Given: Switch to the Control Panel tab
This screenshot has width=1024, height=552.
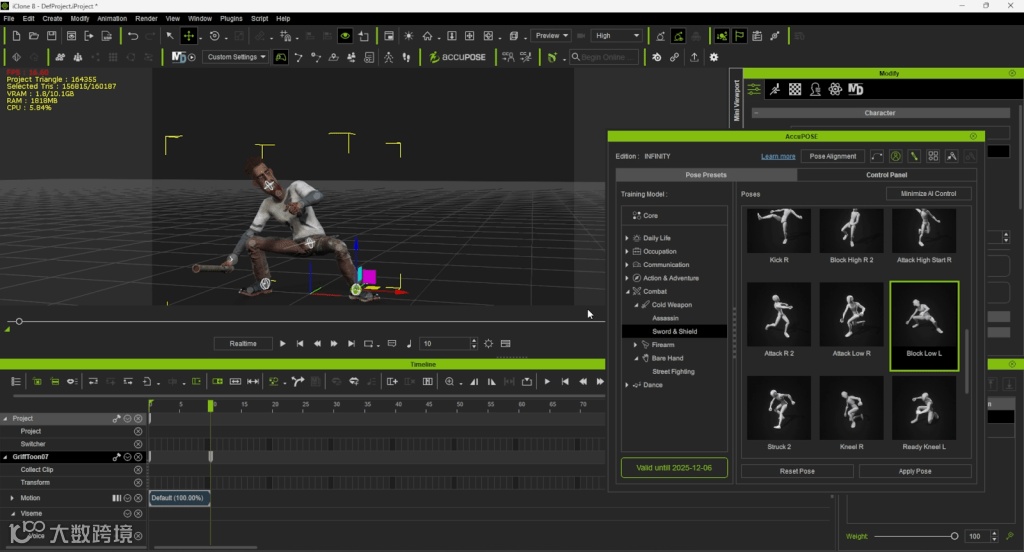Looking at the screenshot, I should (x=886, y=175).
